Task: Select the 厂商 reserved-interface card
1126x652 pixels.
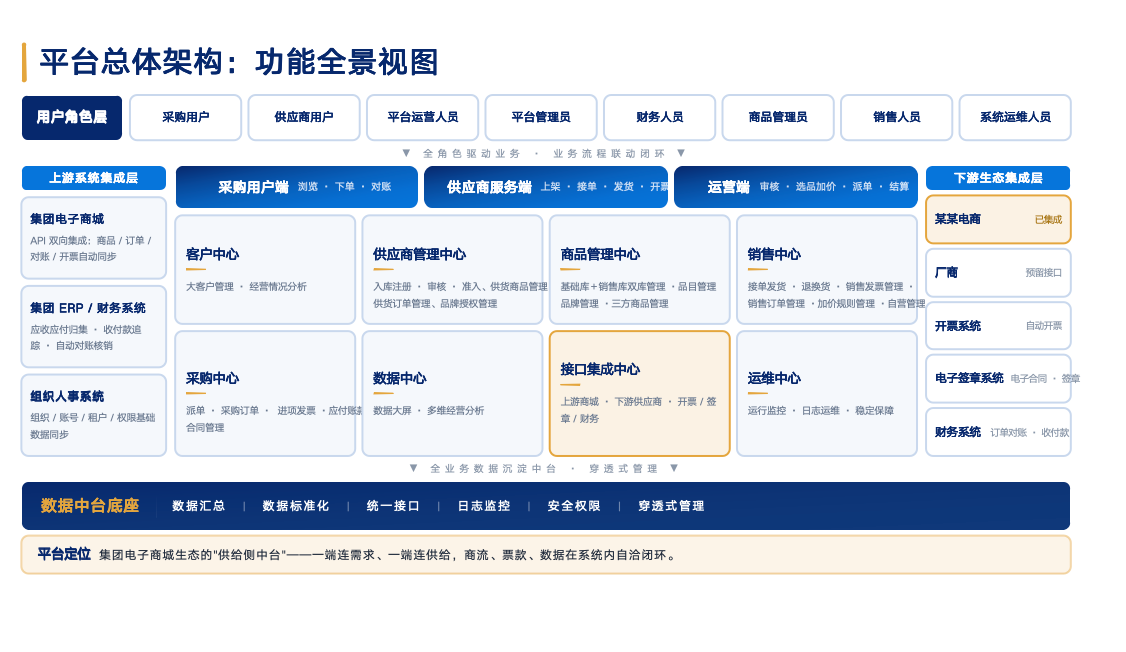Action: point(998,273)
